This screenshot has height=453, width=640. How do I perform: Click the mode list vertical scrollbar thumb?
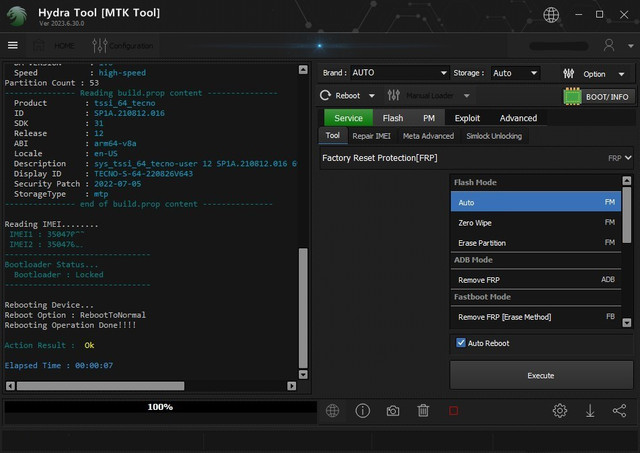627,215
